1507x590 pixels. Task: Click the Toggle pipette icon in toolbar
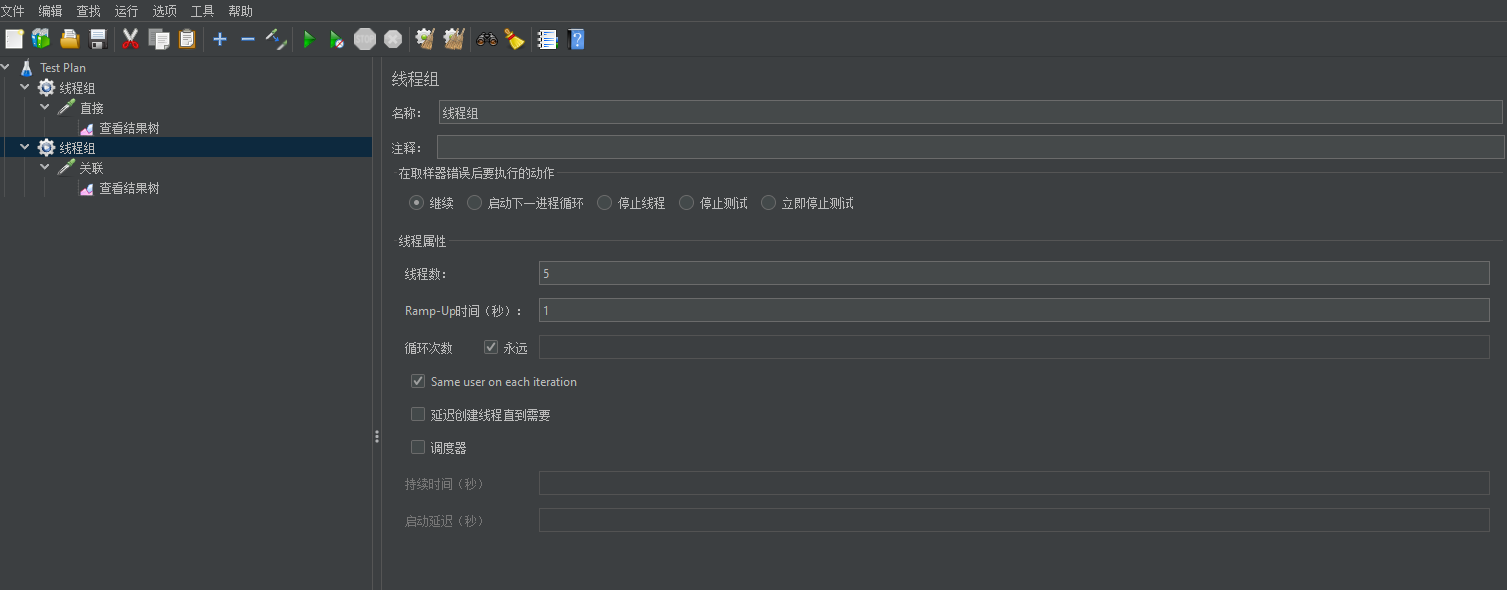[x=277, y=39]
